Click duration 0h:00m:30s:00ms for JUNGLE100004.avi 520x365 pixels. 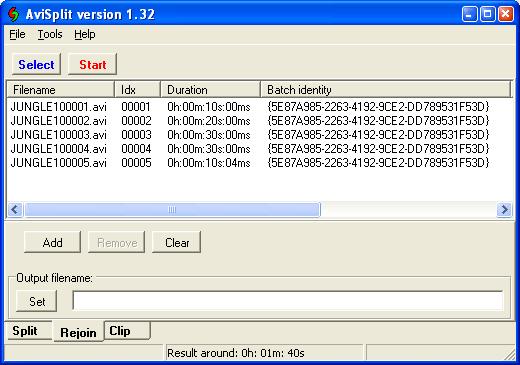[x=209, y=149]
